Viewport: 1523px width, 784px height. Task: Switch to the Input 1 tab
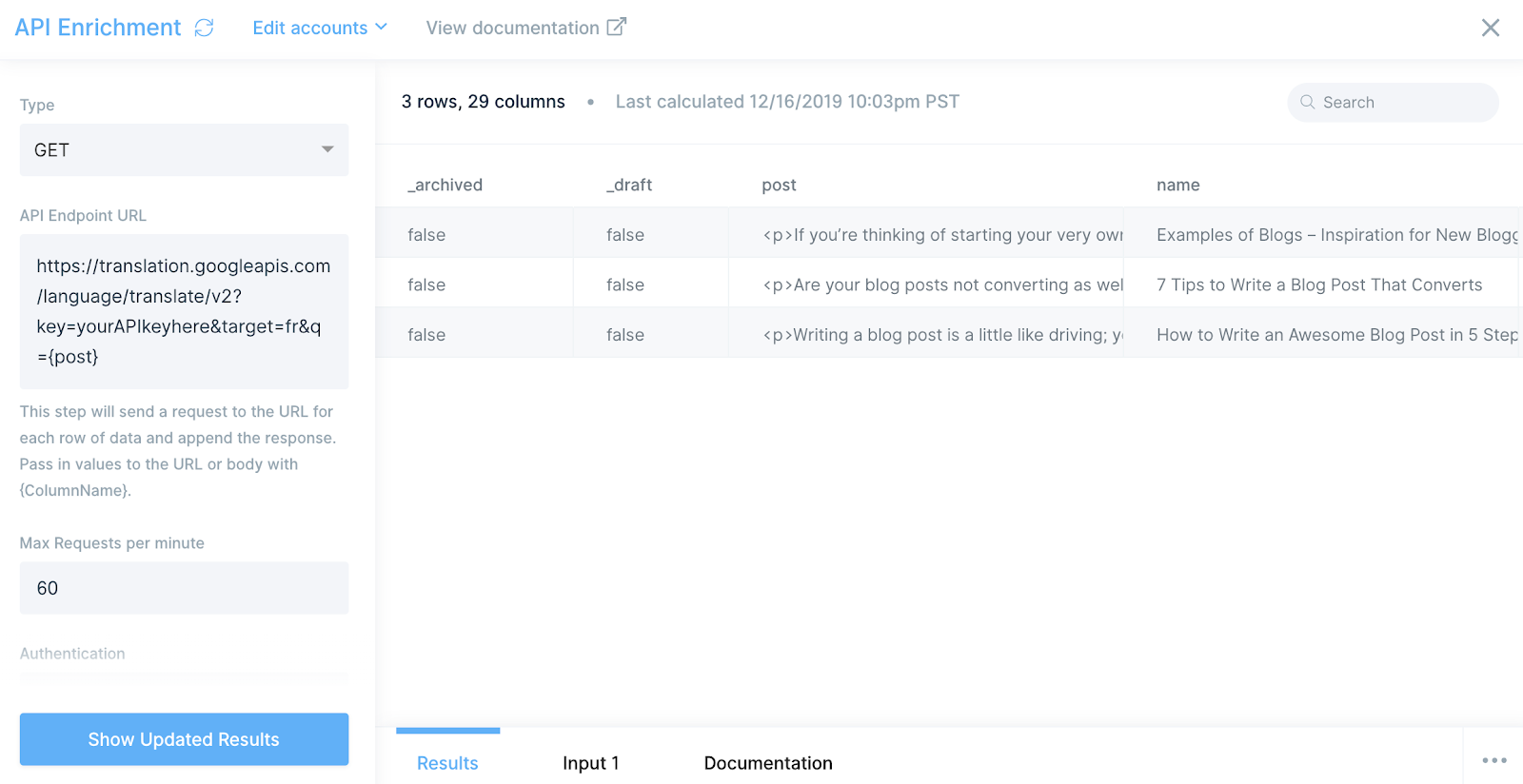[x=590, y=763]
